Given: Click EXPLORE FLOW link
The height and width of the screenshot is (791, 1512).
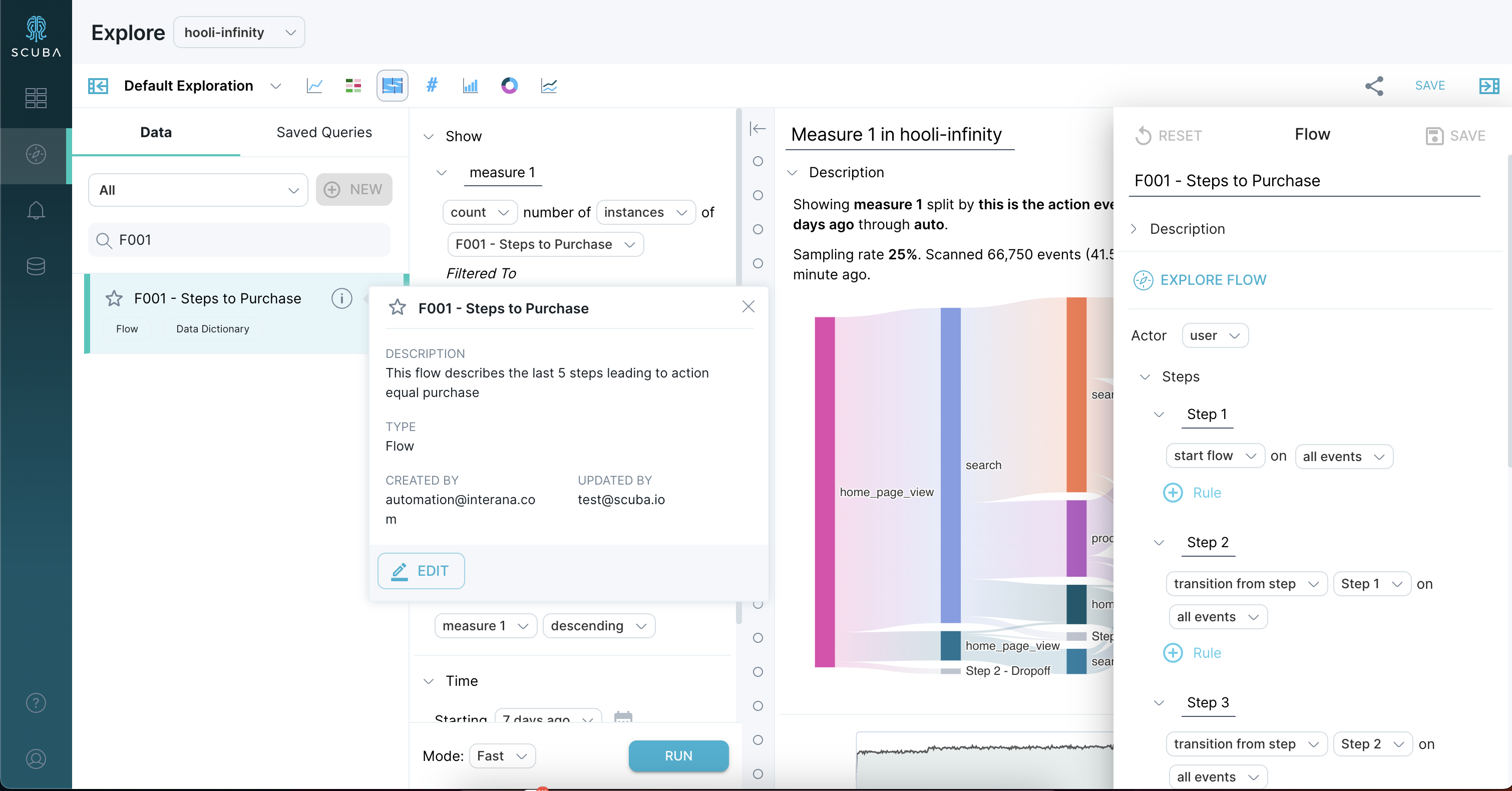Looking at the screenshot, I should [1213, 280].
